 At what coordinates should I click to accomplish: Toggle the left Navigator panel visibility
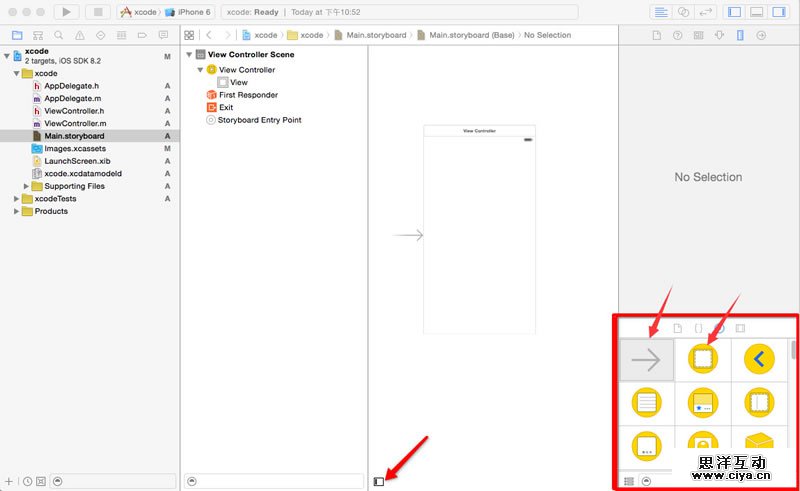pyautogui.click(x=734, y=12)
